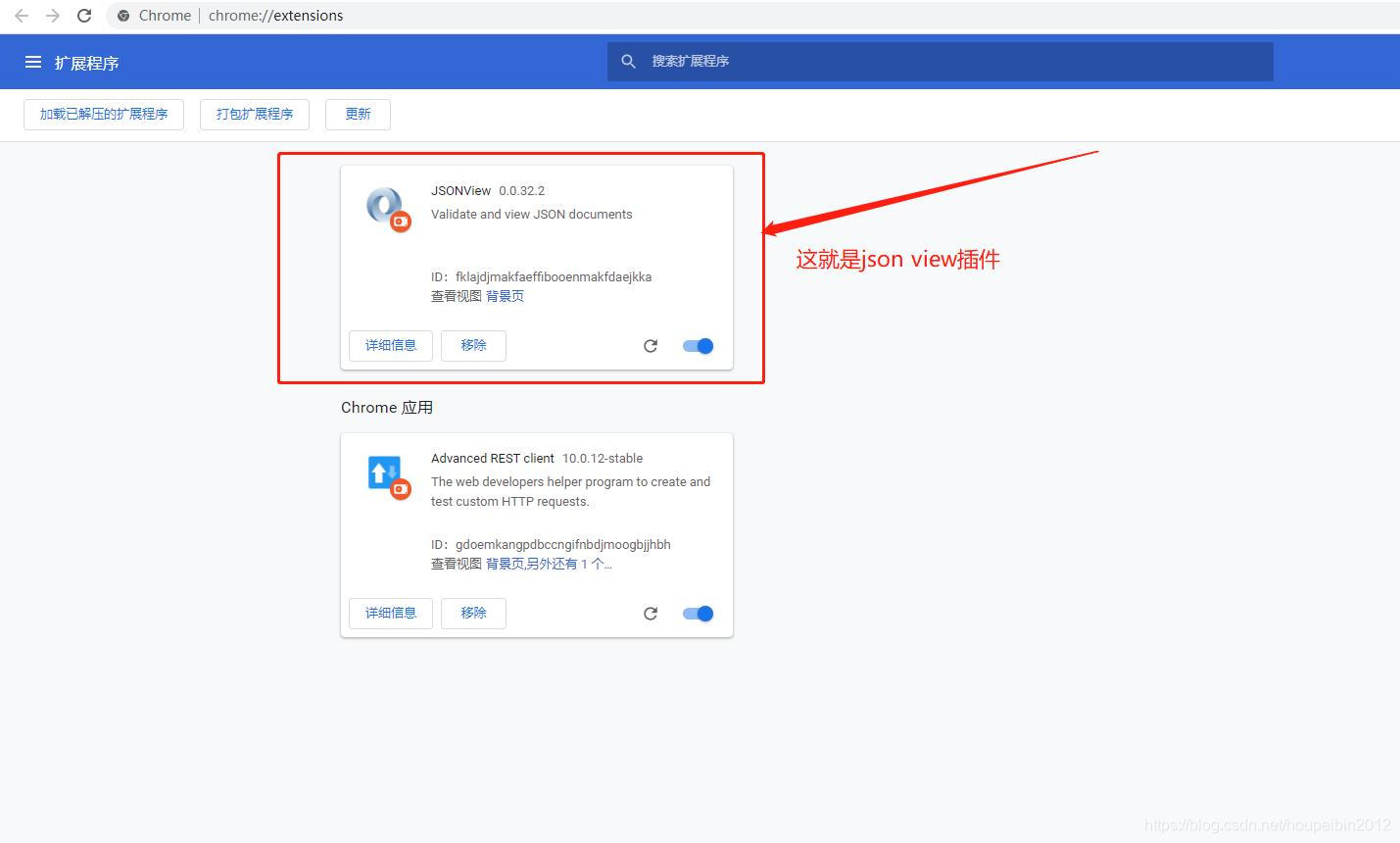Open the JSONView 背景页 link

[505, 296]
